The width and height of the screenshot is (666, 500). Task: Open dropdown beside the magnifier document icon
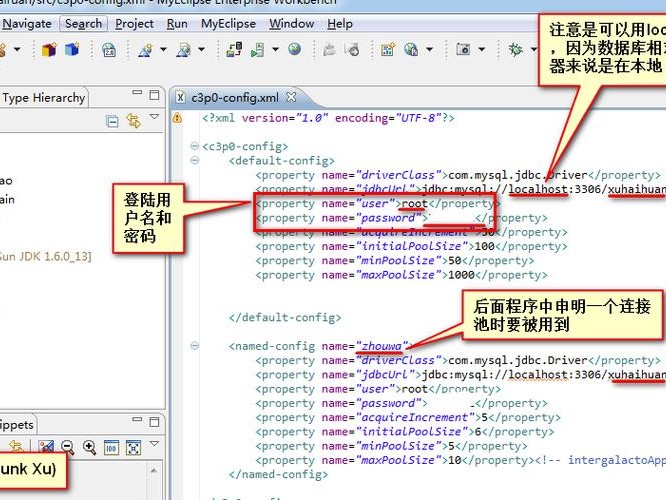201,50
